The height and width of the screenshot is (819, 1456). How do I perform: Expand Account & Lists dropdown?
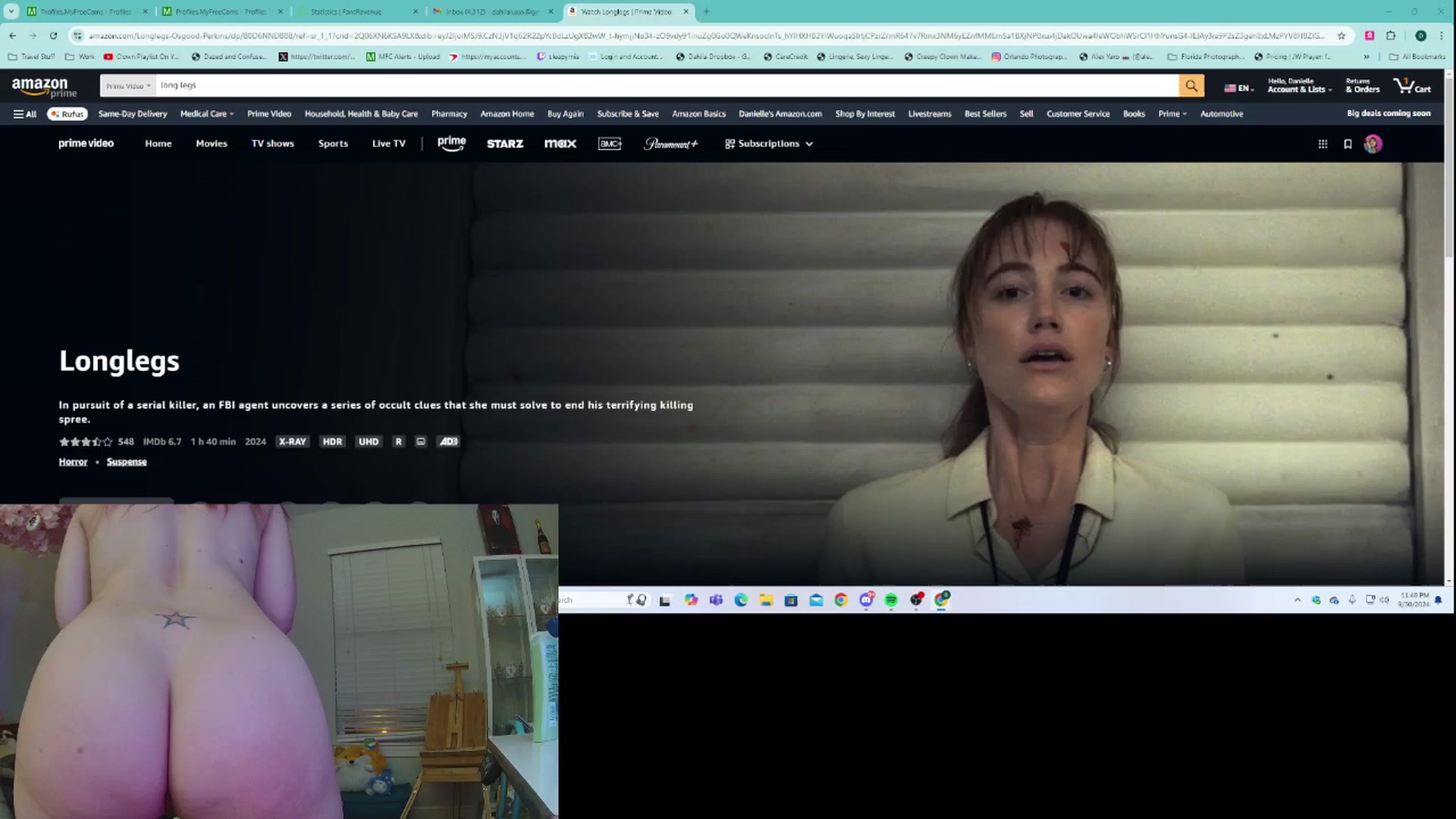1300,86
